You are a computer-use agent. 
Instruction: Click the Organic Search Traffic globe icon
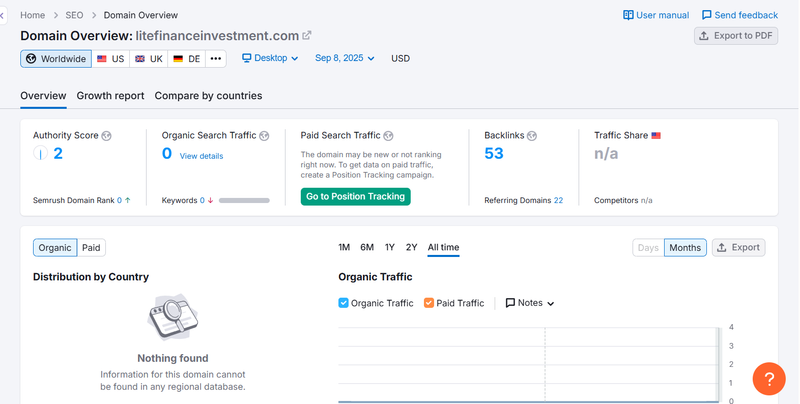click(264, 136)
